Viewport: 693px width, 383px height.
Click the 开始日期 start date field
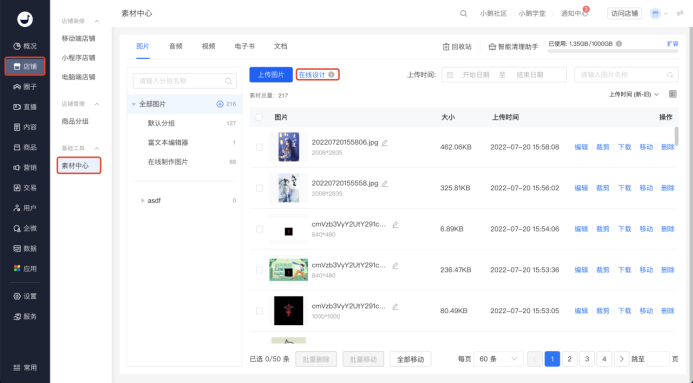[476, 75]
